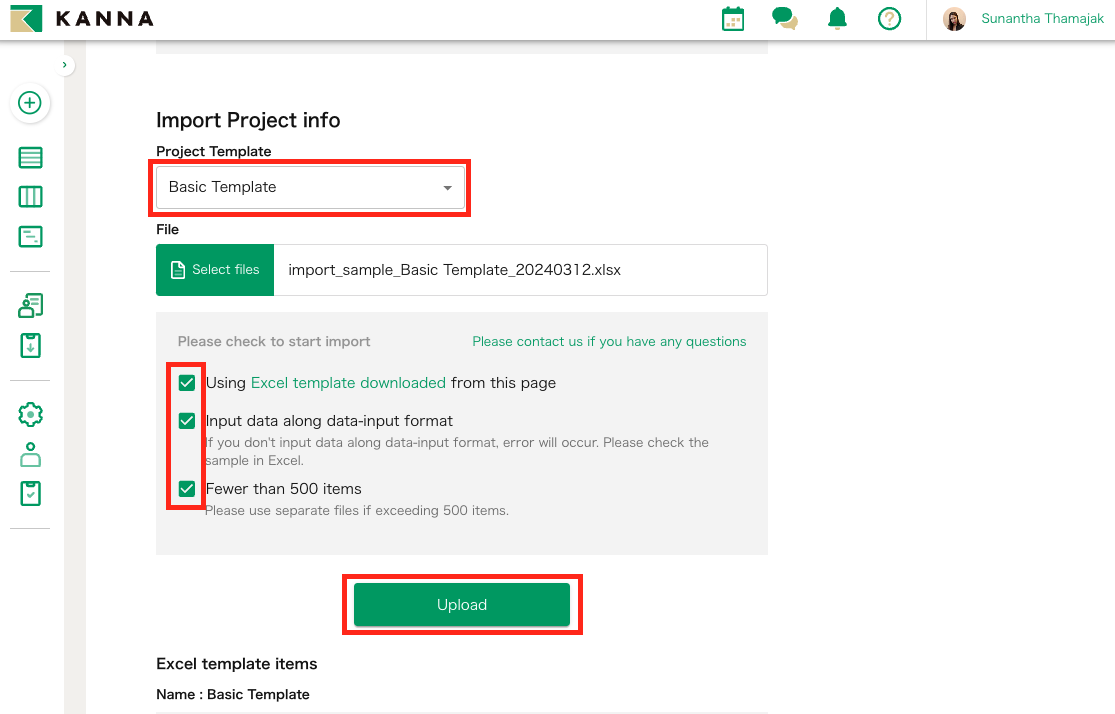Expand the sidebar with the chevron arrow
Screen dimensions: 1115x714
pos(64,65)
